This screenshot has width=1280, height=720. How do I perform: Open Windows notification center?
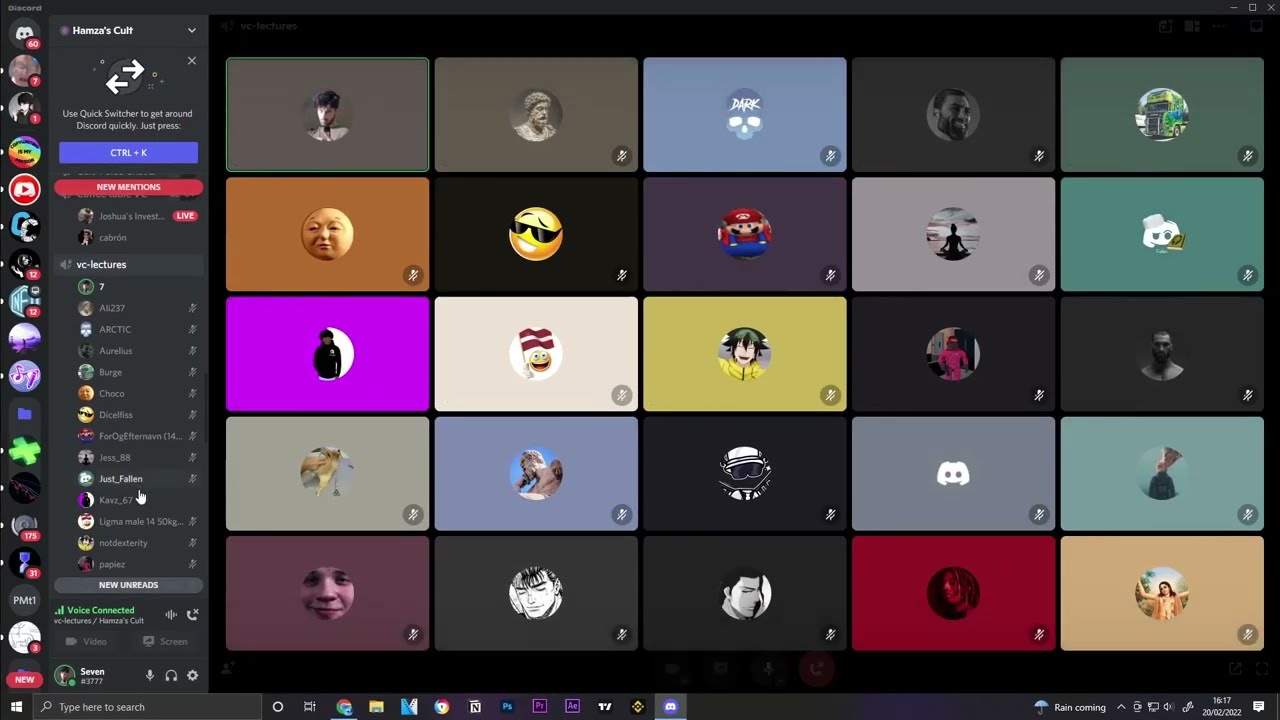(1259, 707)
